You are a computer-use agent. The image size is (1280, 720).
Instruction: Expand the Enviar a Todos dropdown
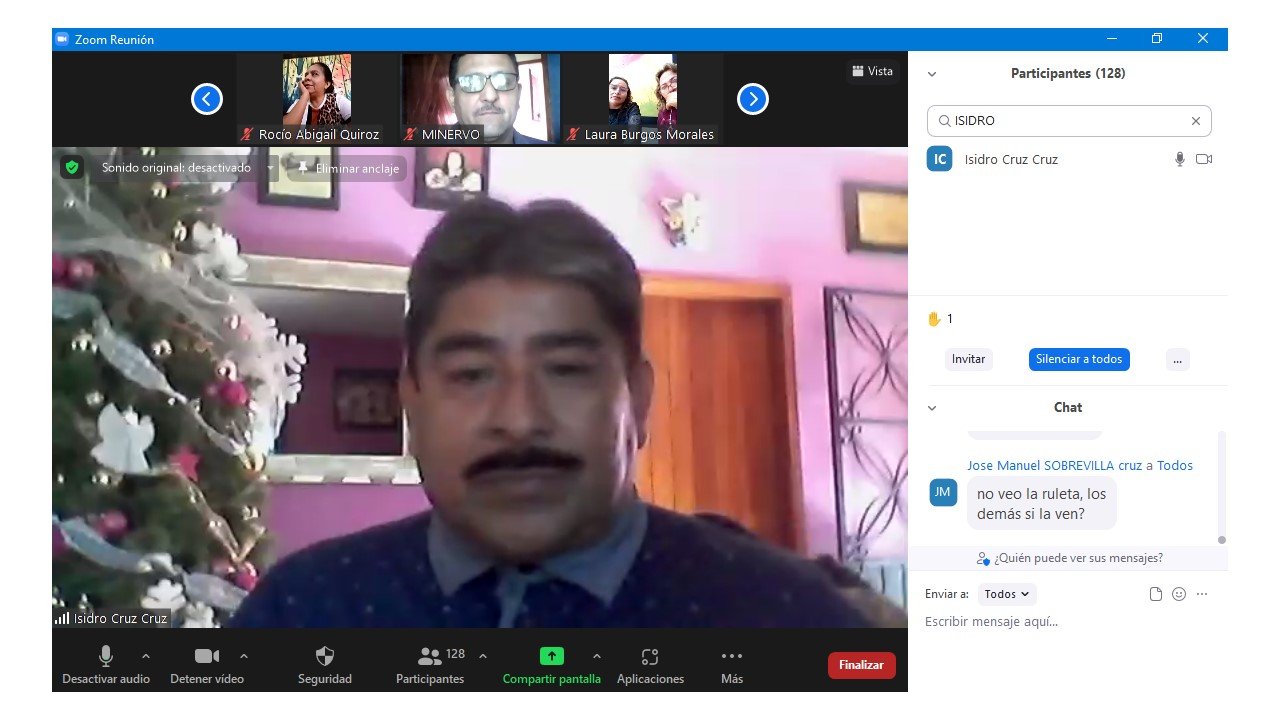pyautogui.click(x=1007, y=594)
